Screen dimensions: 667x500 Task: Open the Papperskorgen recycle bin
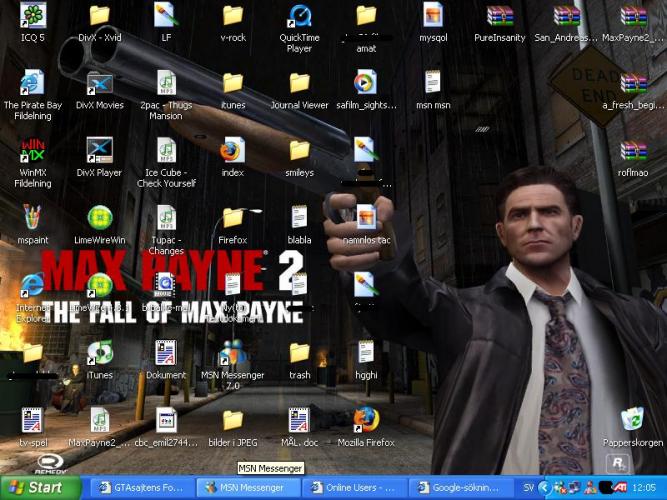632,420
